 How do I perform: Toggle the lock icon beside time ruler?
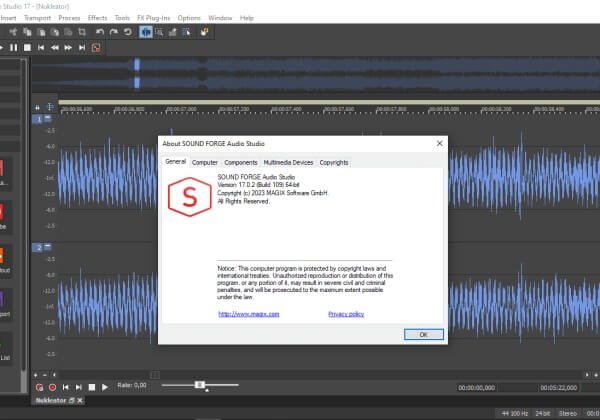tap(37, 107)
